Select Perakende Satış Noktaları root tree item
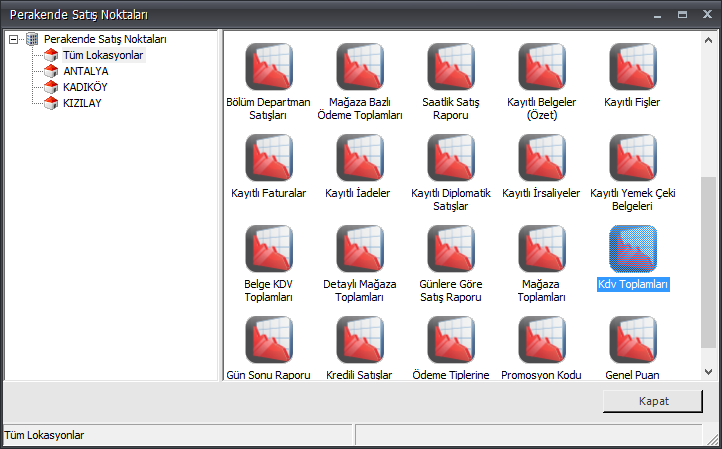Viewport: 722px width, 449px height. [x=105, y=39]
